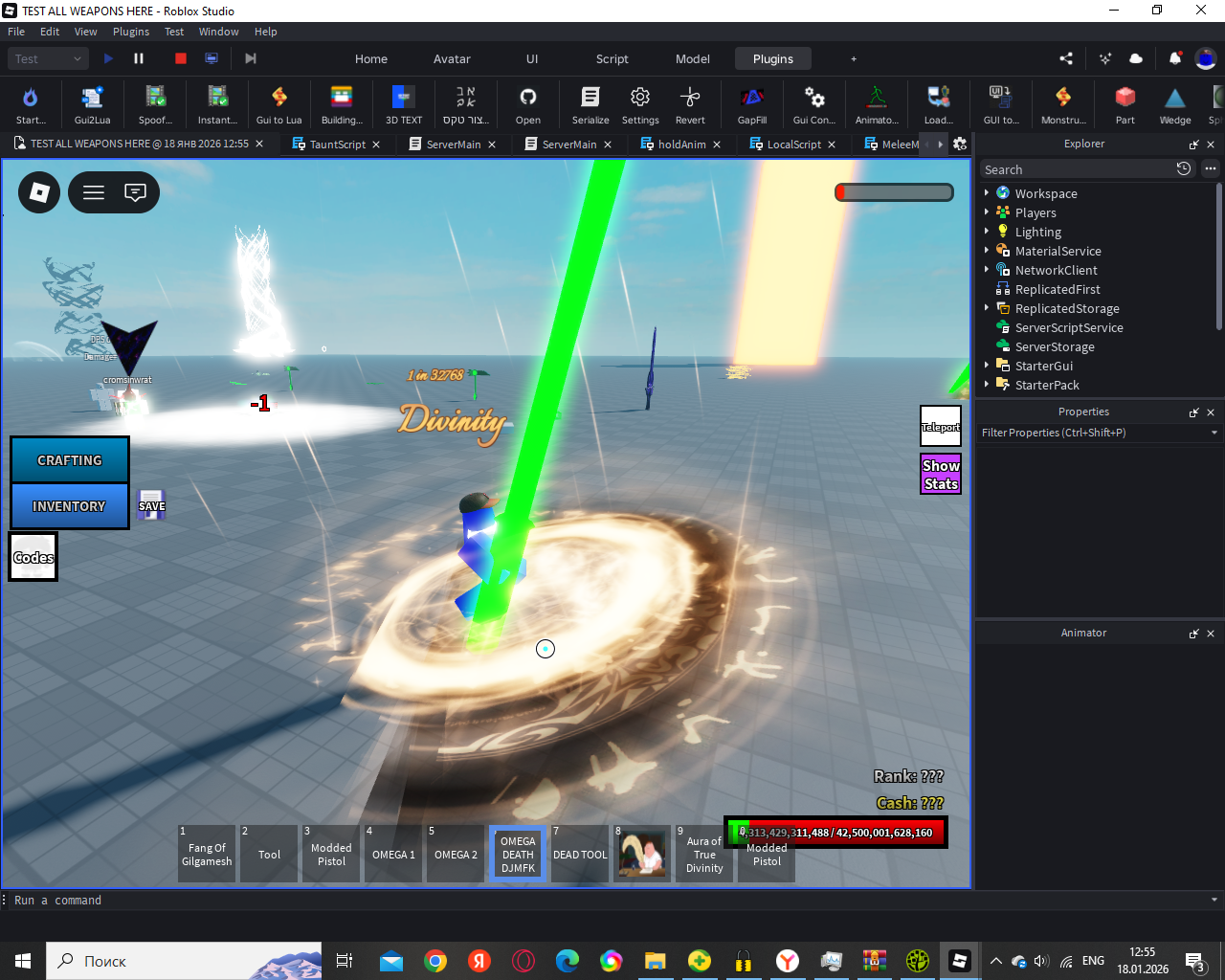This screenshot has height=980, width=1225.
Task: Expand the NetworkClient node
Action: click(987, 269)
